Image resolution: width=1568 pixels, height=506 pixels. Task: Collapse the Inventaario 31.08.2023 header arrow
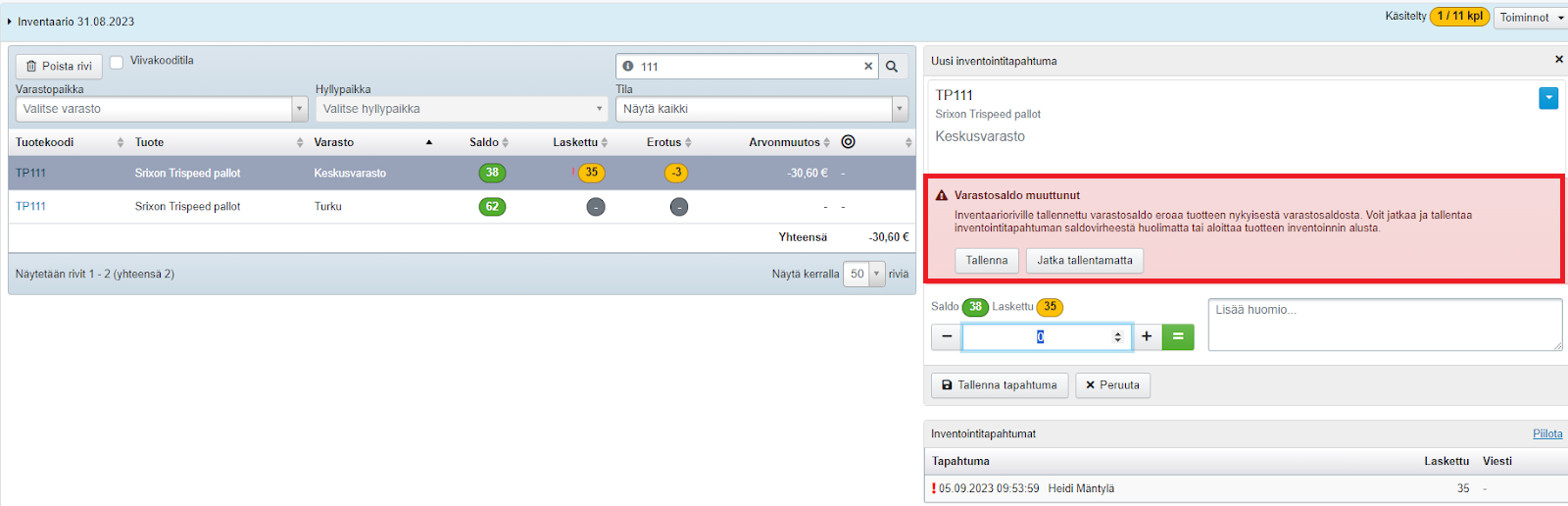tap(10, 22)
